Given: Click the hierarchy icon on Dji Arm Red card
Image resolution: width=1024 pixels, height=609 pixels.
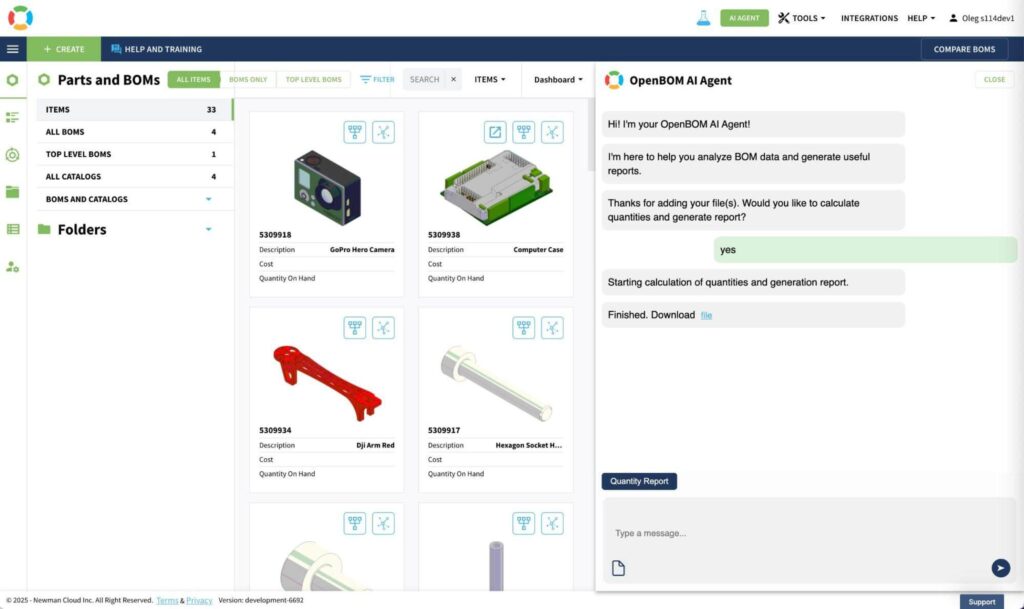Looking at the screenshot, I should click(355, 328).
